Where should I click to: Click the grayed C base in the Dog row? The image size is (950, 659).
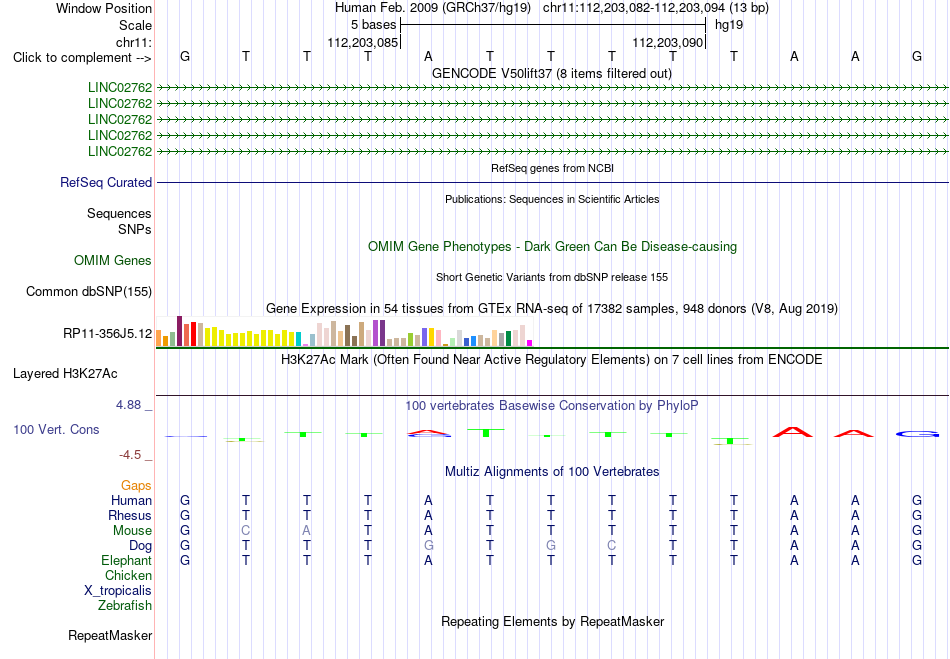(x=611, y=546)
